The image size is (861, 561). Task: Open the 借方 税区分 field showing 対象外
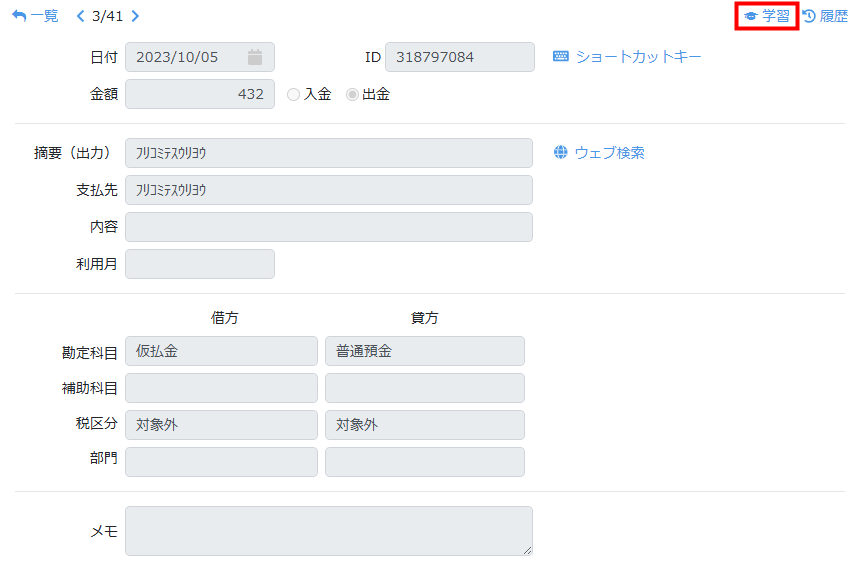221,425
